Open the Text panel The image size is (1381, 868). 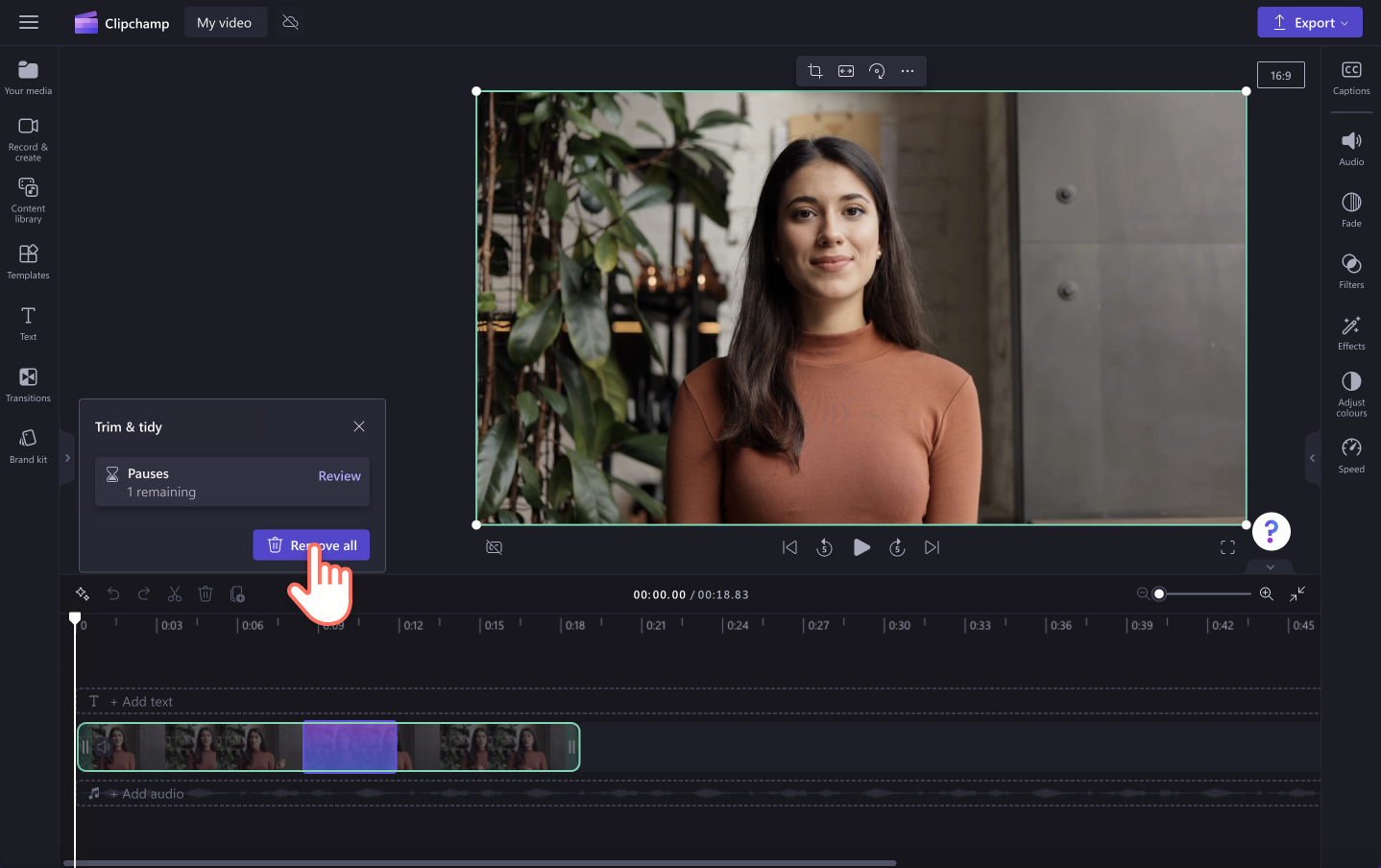point(29,324)
